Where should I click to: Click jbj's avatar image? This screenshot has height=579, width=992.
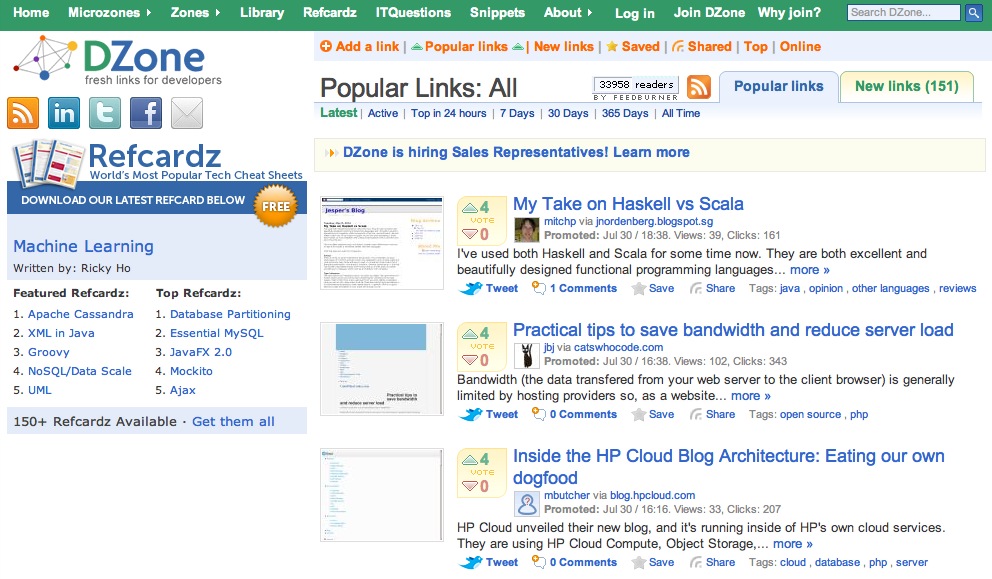(526, 356)
